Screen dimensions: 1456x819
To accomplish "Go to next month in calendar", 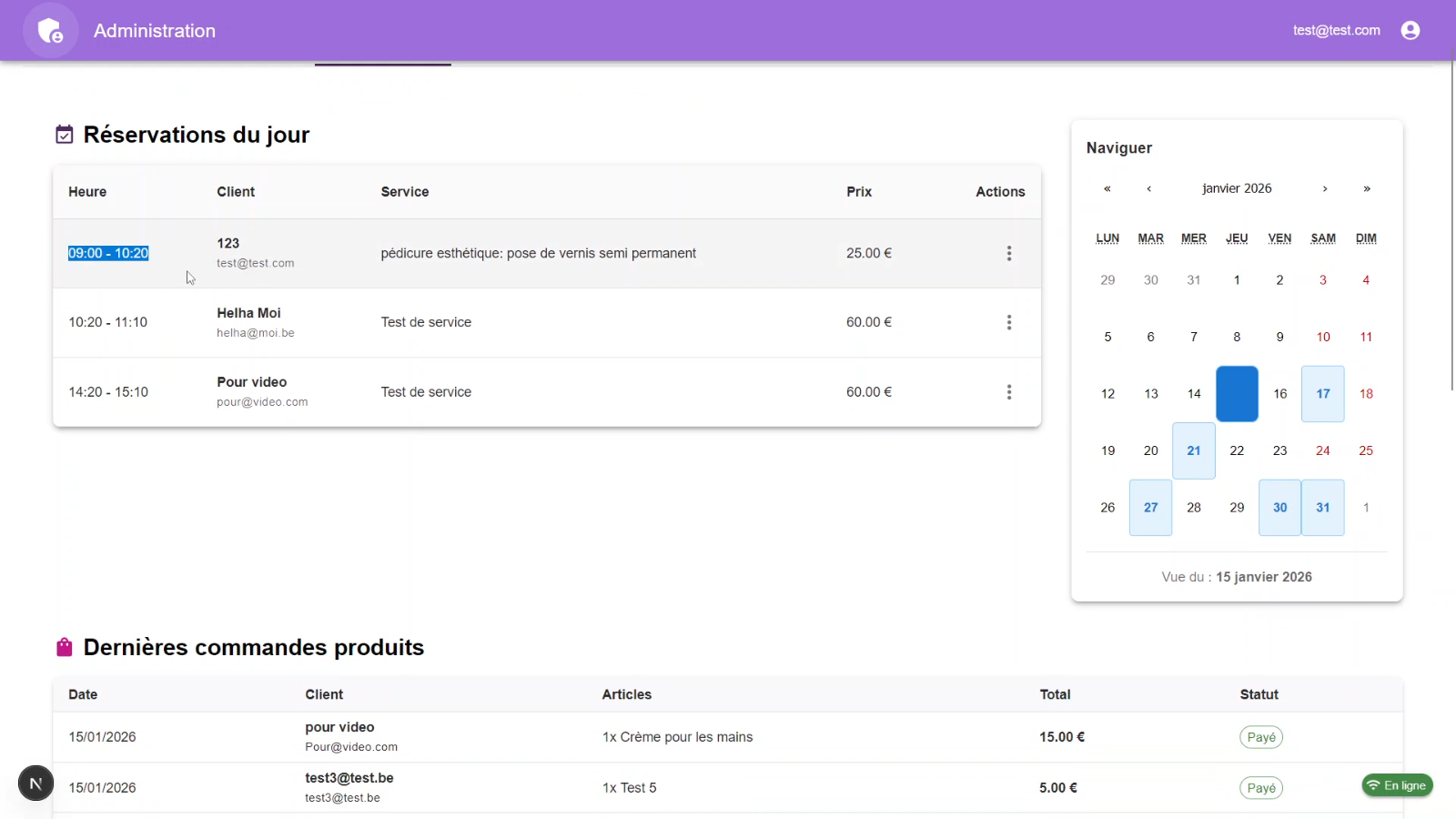I will (1324, 189).
